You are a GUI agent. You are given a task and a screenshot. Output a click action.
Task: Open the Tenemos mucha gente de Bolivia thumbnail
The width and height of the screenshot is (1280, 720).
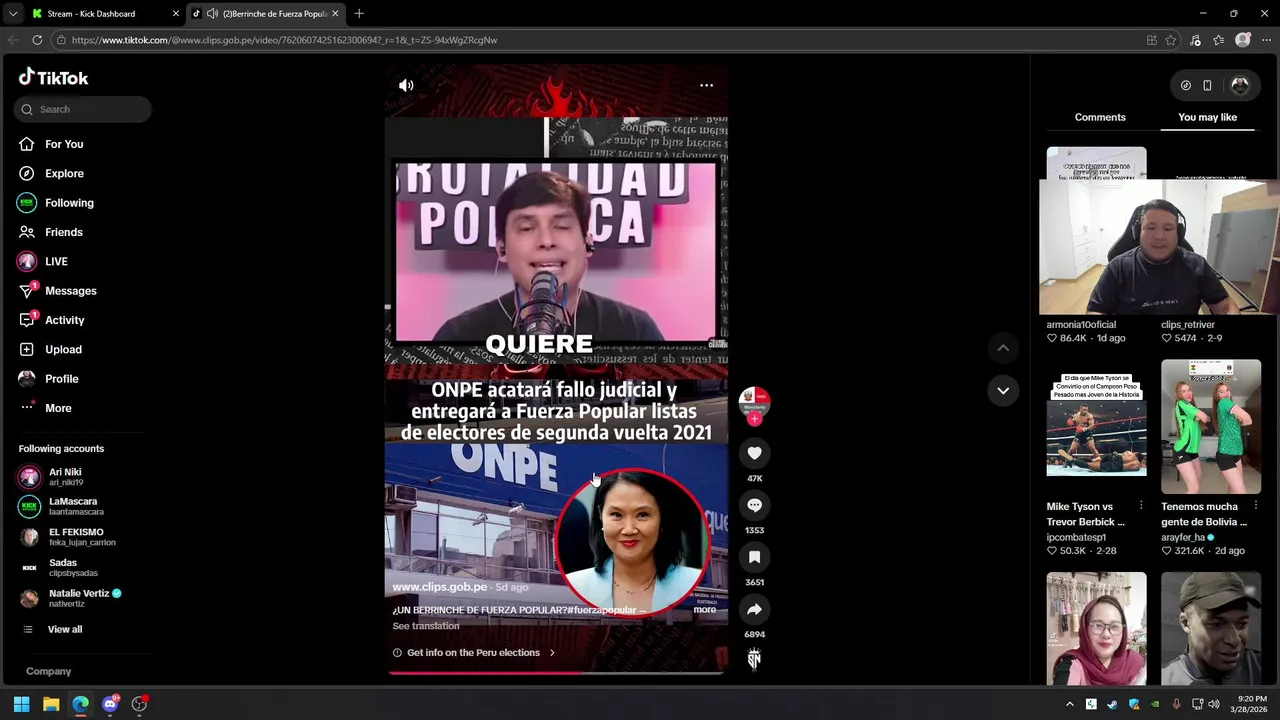click(1211, 426)
